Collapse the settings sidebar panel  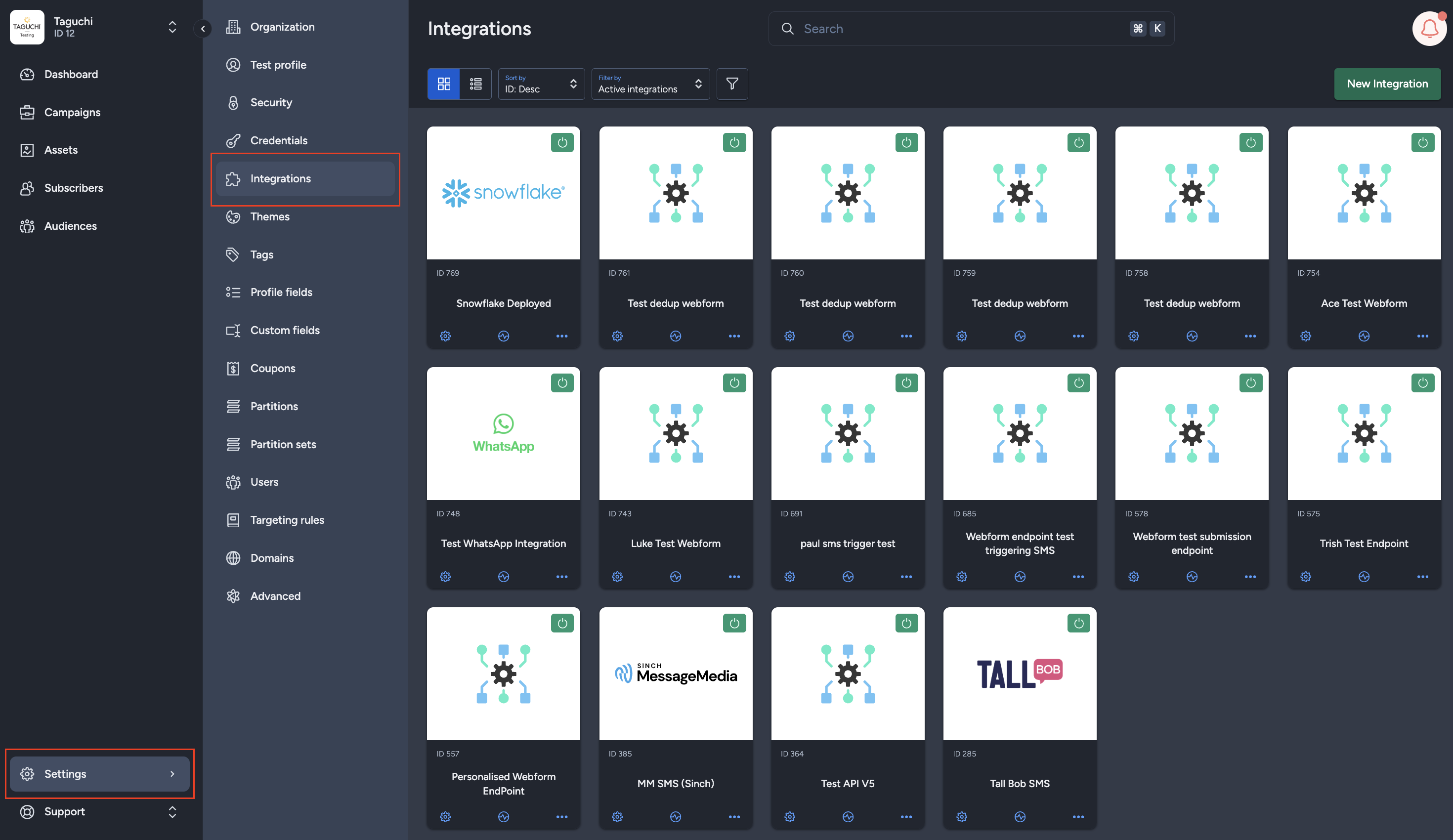tap(203, 28)
